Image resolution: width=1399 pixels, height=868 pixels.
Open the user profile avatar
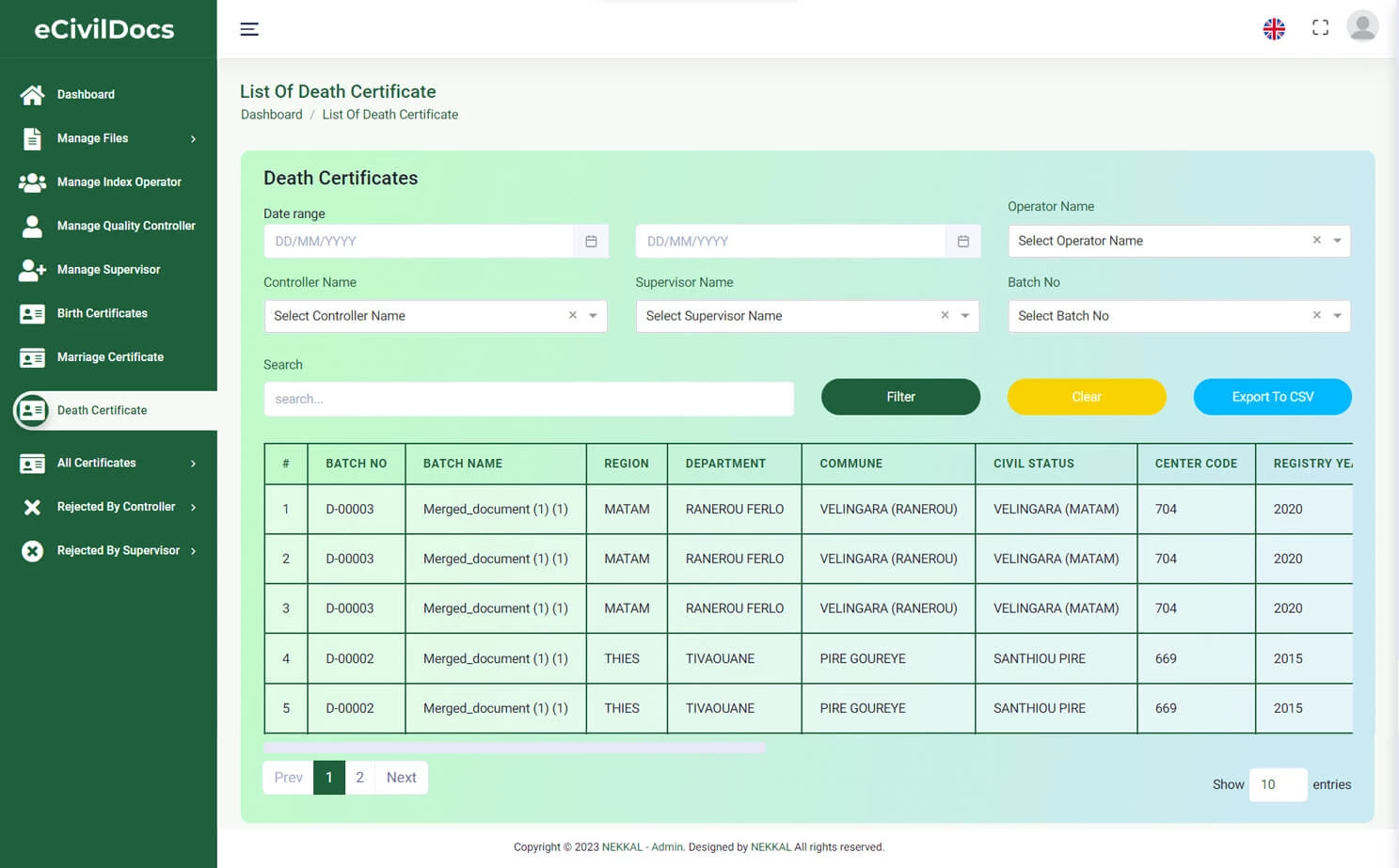pyautogui.click(x=1362, y=26)
